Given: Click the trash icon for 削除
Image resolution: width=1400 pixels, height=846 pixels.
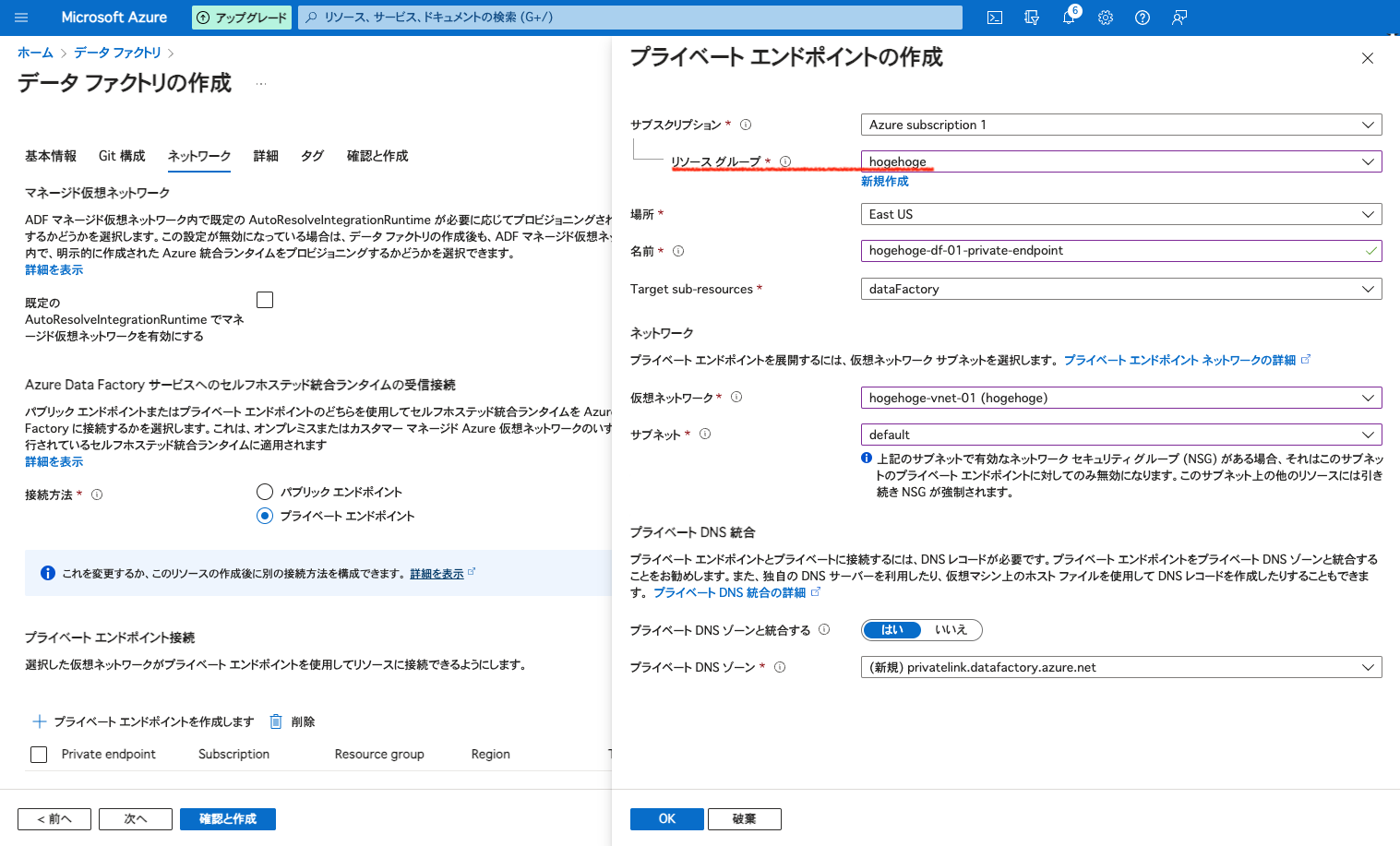Looking at the screenshot, I should tap(275, 721).
